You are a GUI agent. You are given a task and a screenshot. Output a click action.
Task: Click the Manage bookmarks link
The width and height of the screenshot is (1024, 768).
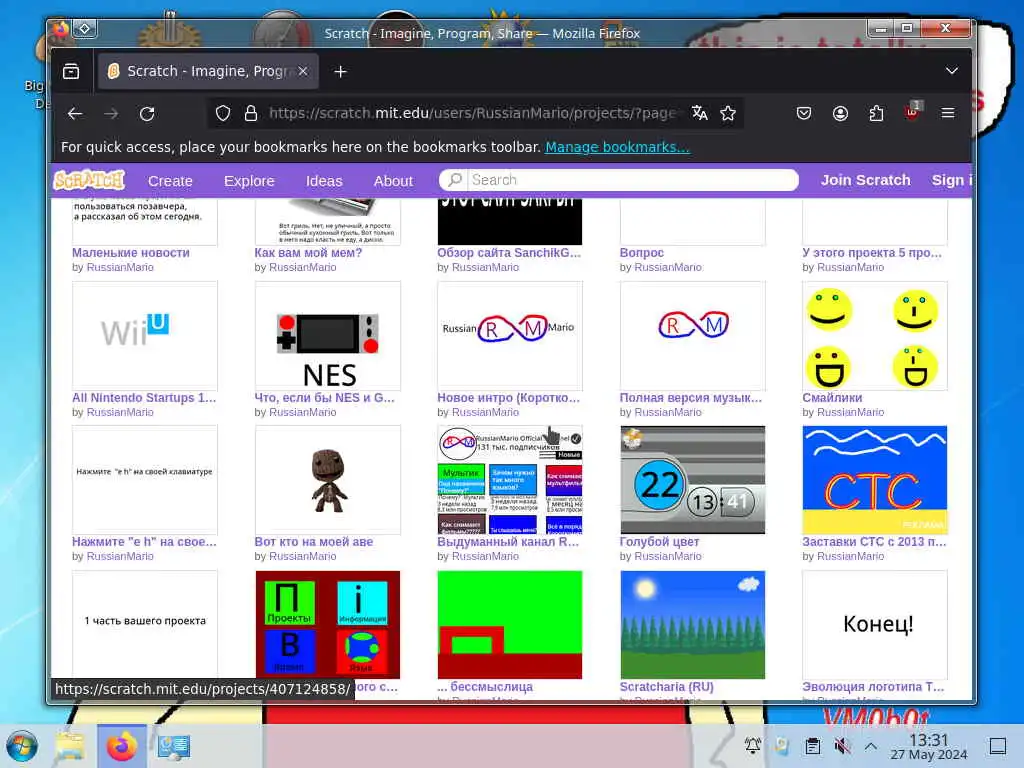(x=617, y=147)
